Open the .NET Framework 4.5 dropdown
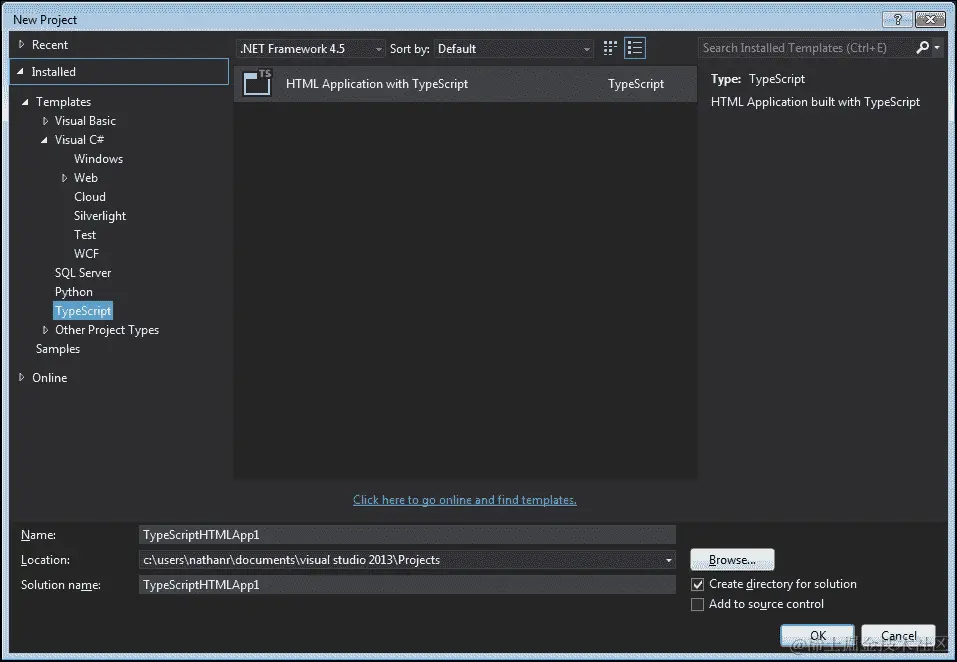Screen dimensions: 957x662 (378, 47)
